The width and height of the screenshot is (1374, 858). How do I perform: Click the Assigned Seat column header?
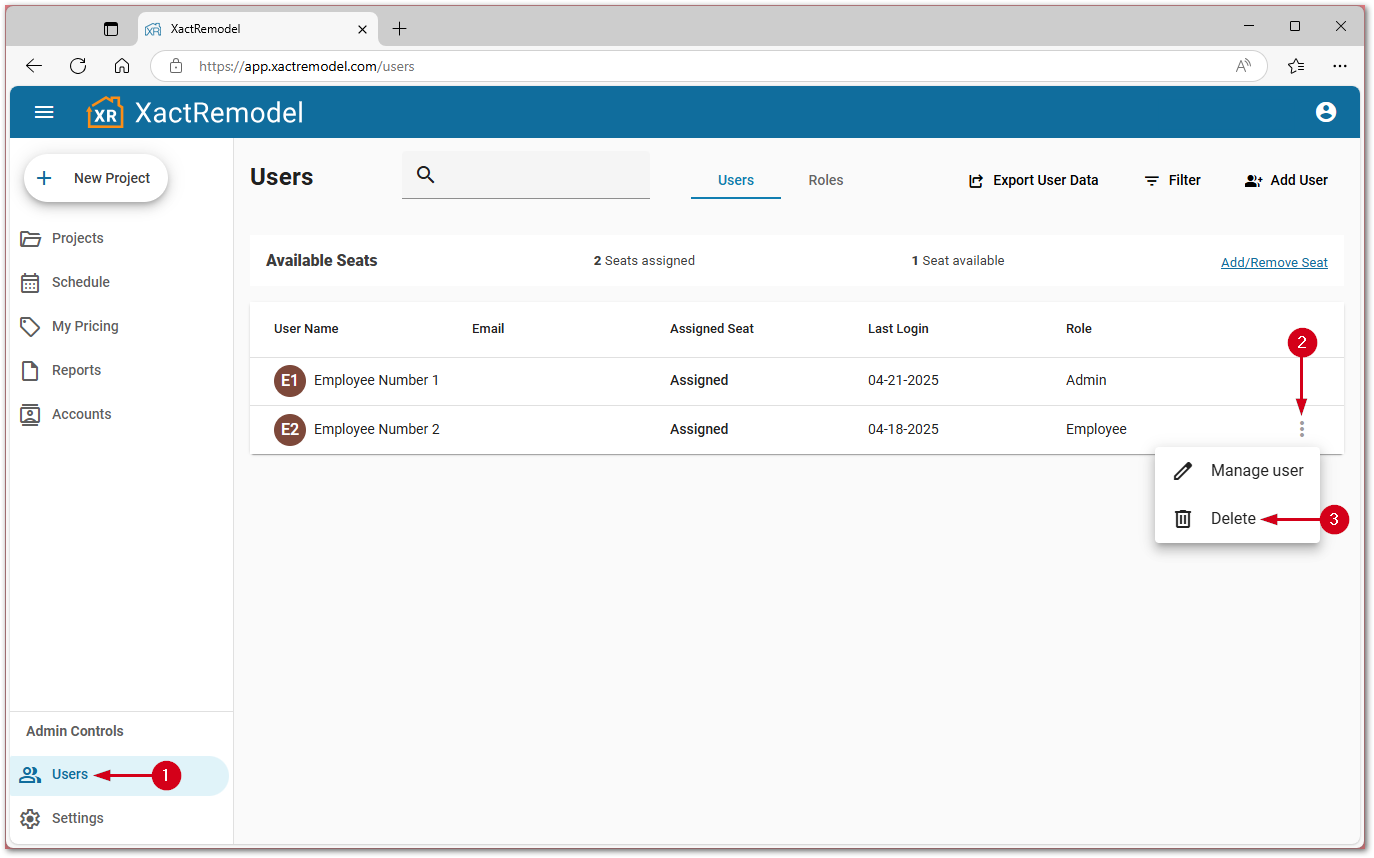[712, 329]
